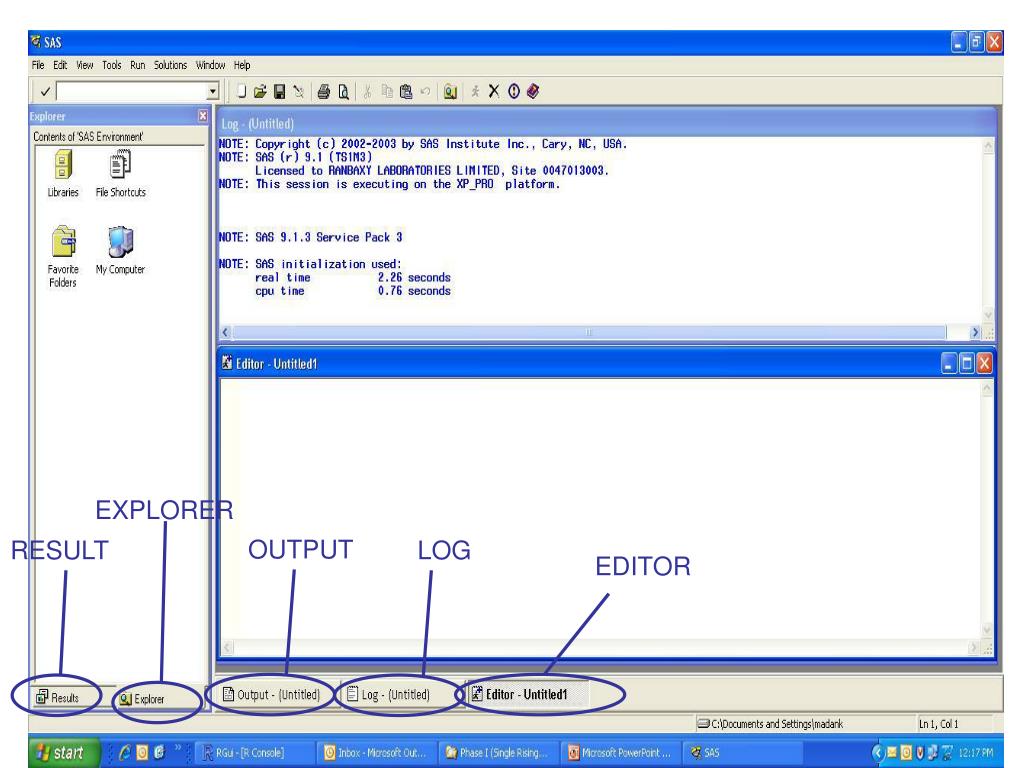
Task: Open the File Shortcuts icon
Action: pyautogui.click(x=121, y=173)
